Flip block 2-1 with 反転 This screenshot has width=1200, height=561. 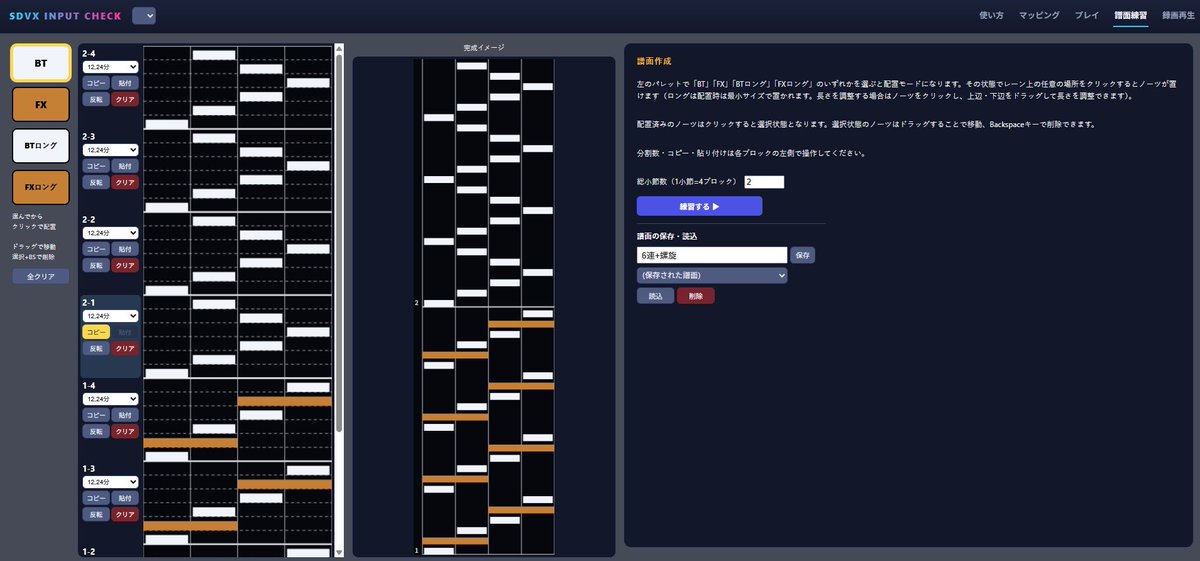(96, 348)
